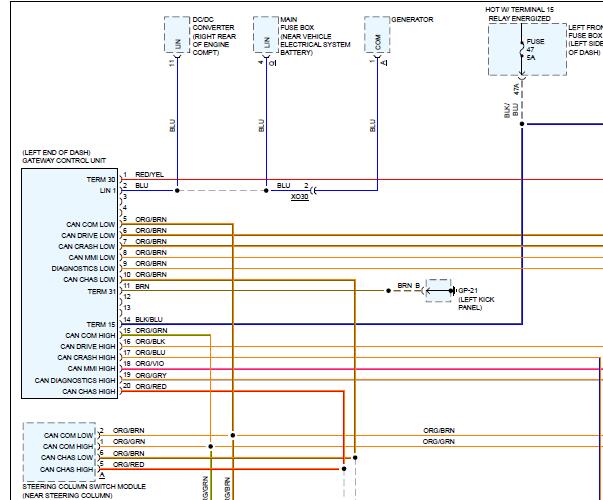Select the main fuse box LIN connector box
This screenshot has height=500, width=603.
pos(266,35)
